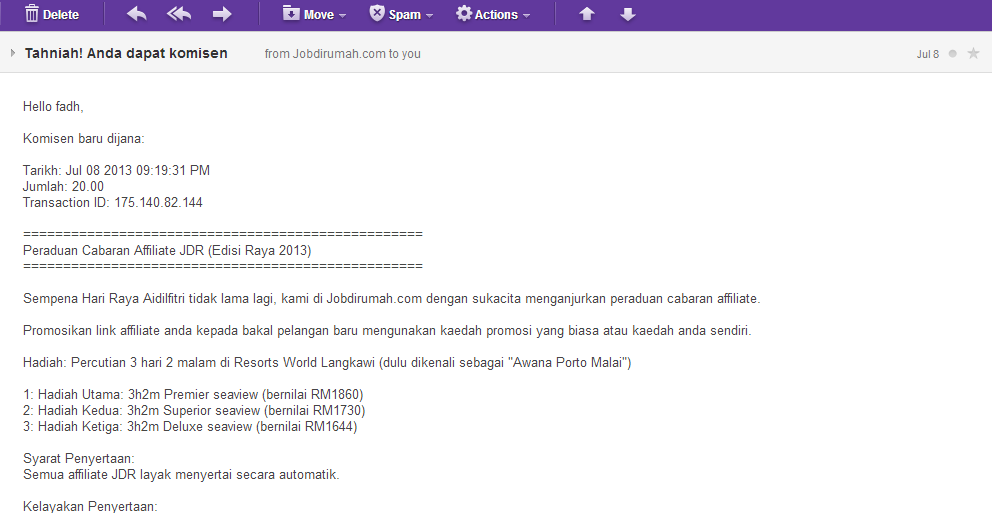The image size is (992, 513).
Task: Star this message
Action: (973, 54)
